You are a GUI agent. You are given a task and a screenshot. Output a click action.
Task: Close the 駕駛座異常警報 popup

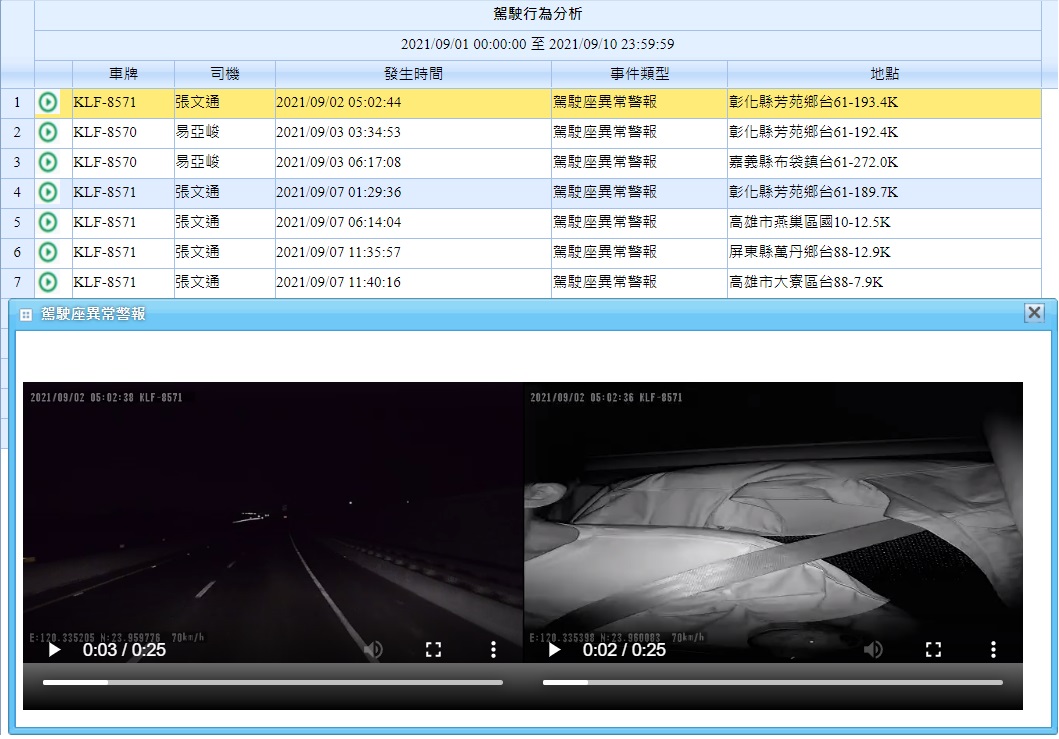[1034, 313]
